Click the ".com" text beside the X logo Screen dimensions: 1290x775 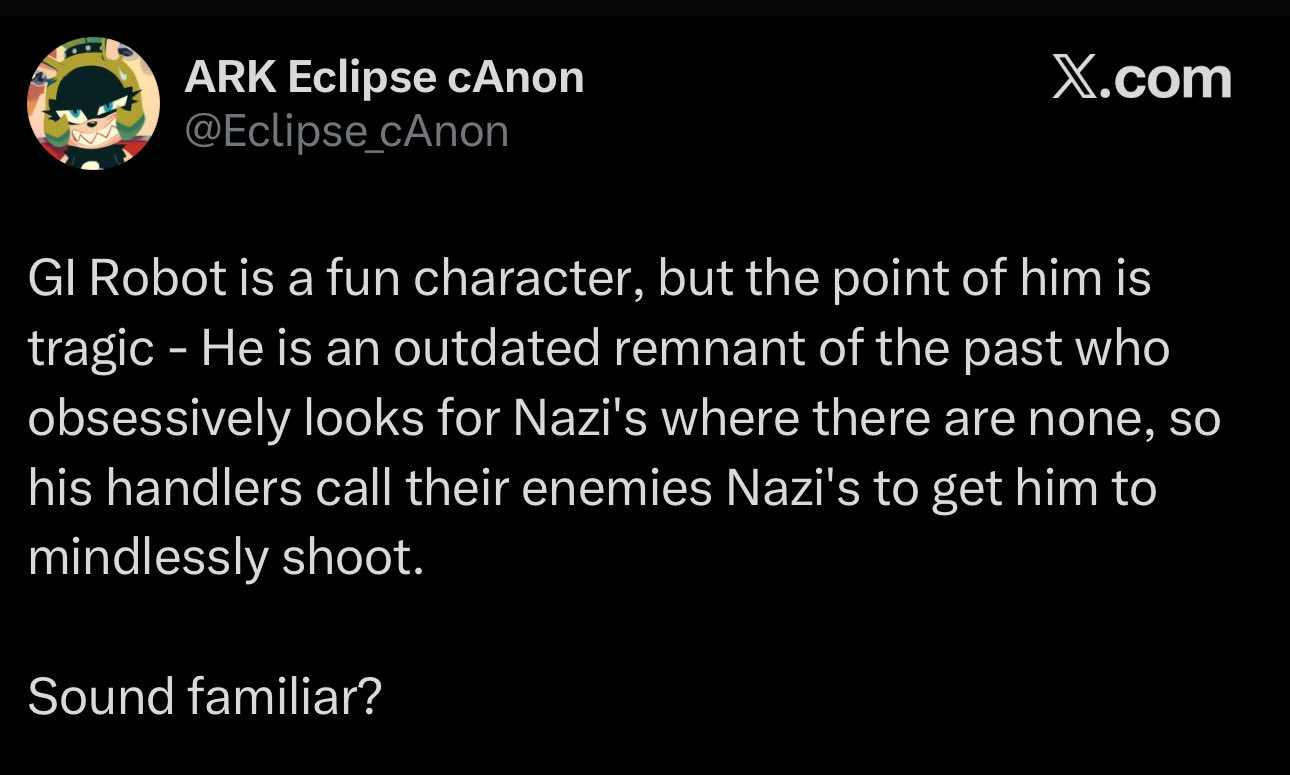click(1168, 80)
